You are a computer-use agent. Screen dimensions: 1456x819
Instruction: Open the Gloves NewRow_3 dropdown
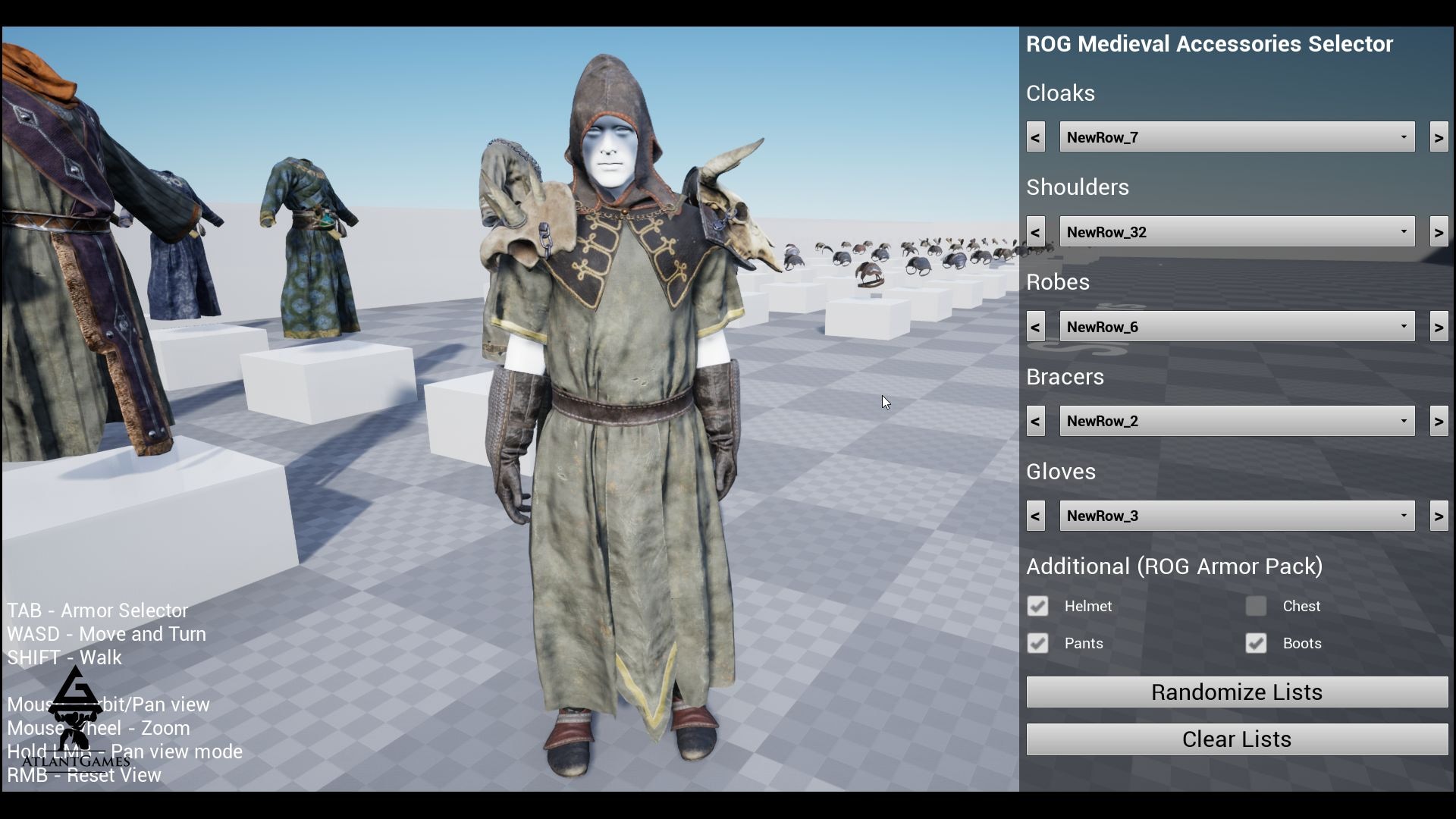pos(1237,516)
